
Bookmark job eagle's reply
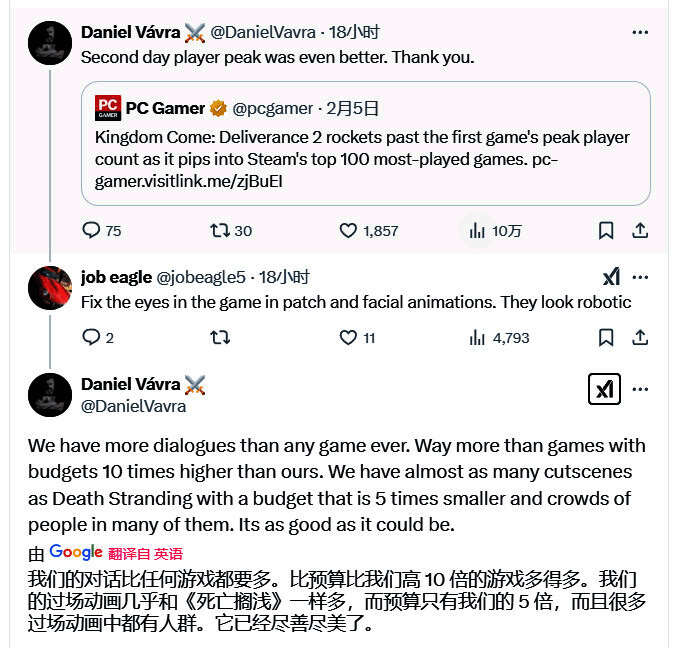606,337
